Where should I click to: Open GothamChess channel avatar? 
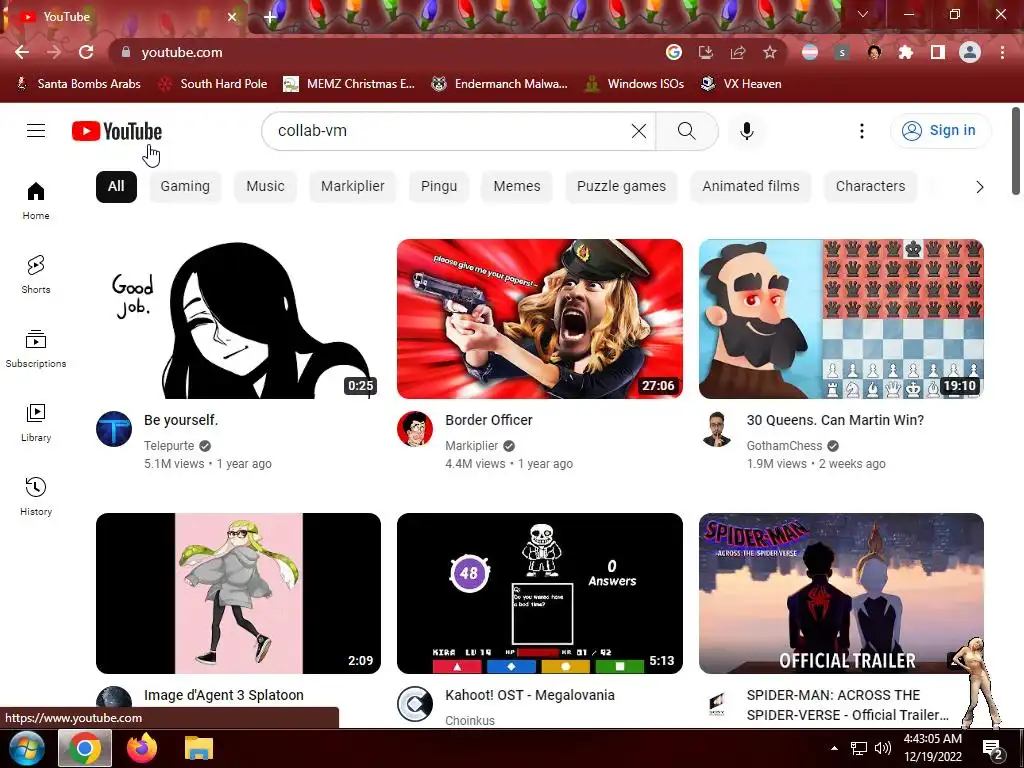(716, 429)
